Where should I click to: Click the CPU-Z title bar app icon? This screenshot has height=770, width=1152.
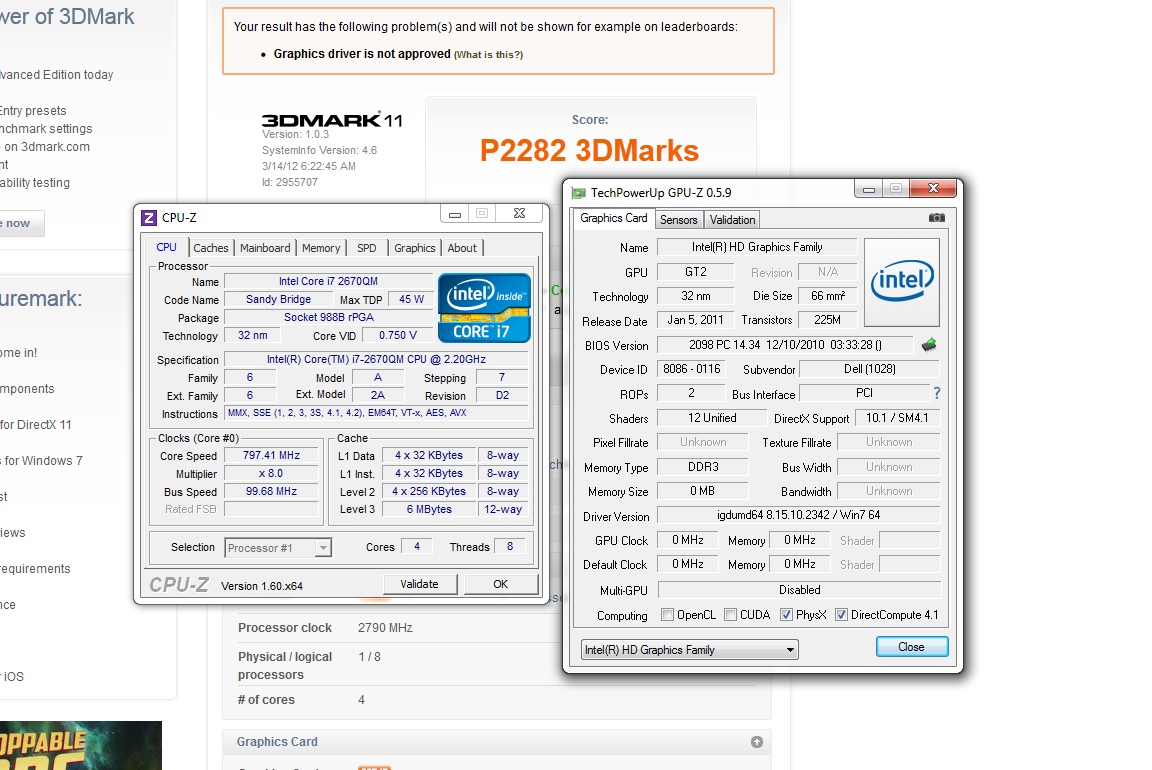(x=148, y=217)
